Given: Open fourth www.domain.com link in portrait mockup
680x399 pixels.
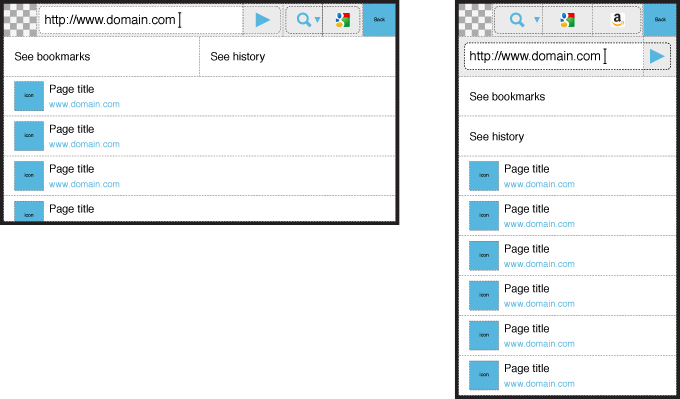Looking at the screenshot, I should pos(539,304).
